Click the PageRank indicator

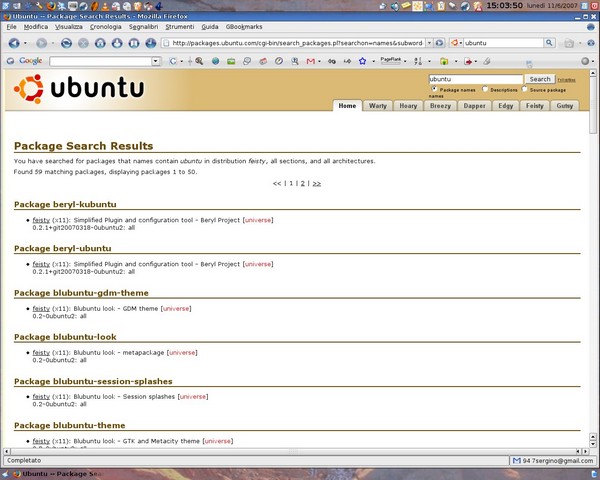390,60
